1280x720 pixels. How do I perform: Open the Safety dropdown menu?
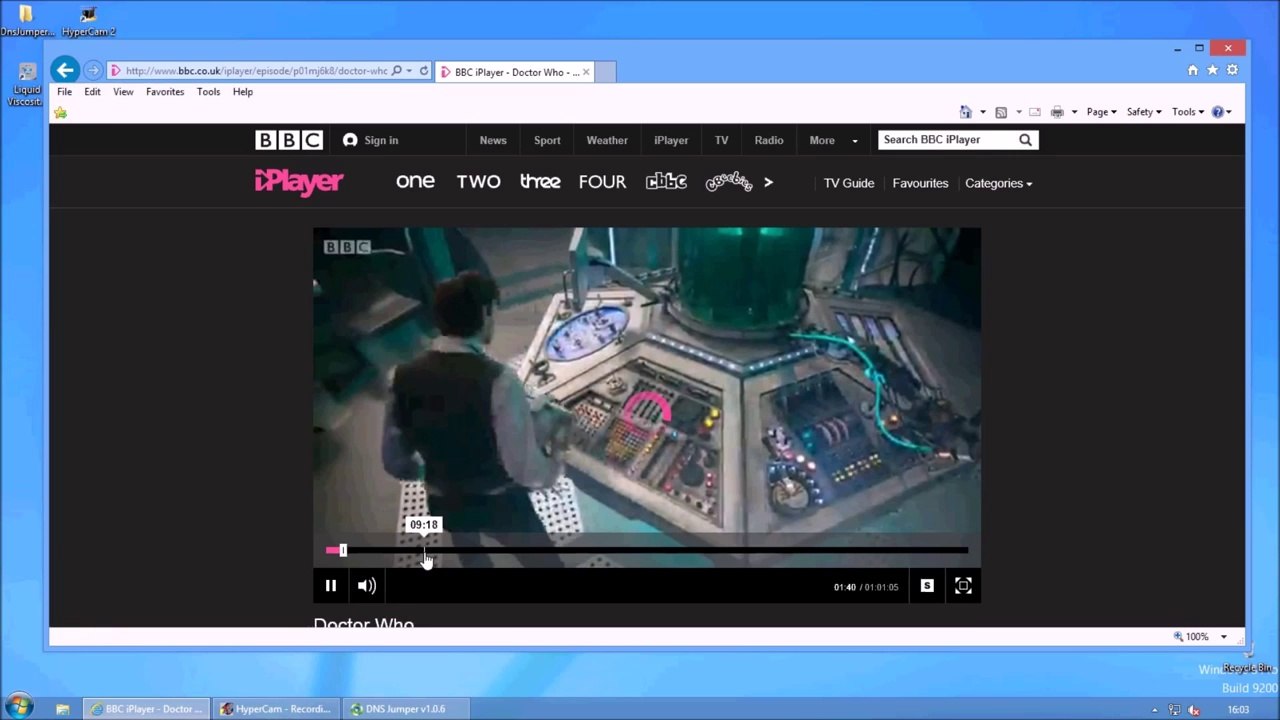(x=1144, y=112)
